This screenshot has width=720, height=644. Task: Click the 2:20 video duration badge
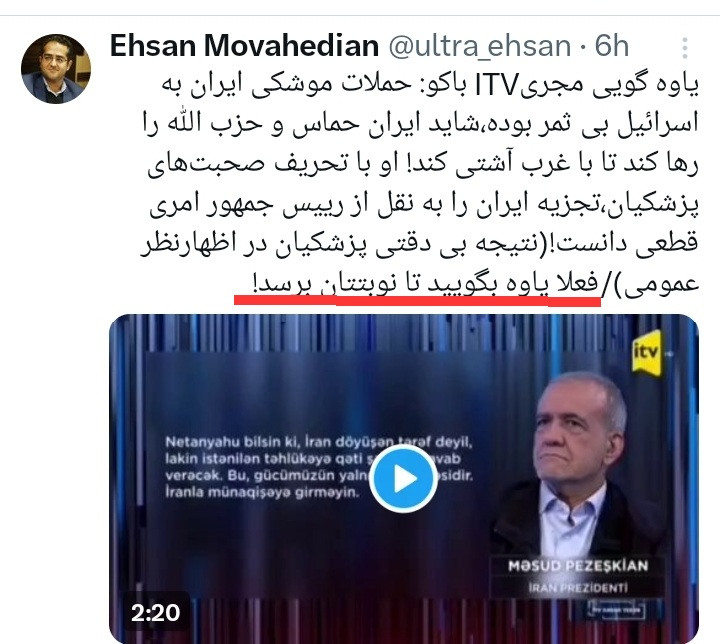click(156, 613)
